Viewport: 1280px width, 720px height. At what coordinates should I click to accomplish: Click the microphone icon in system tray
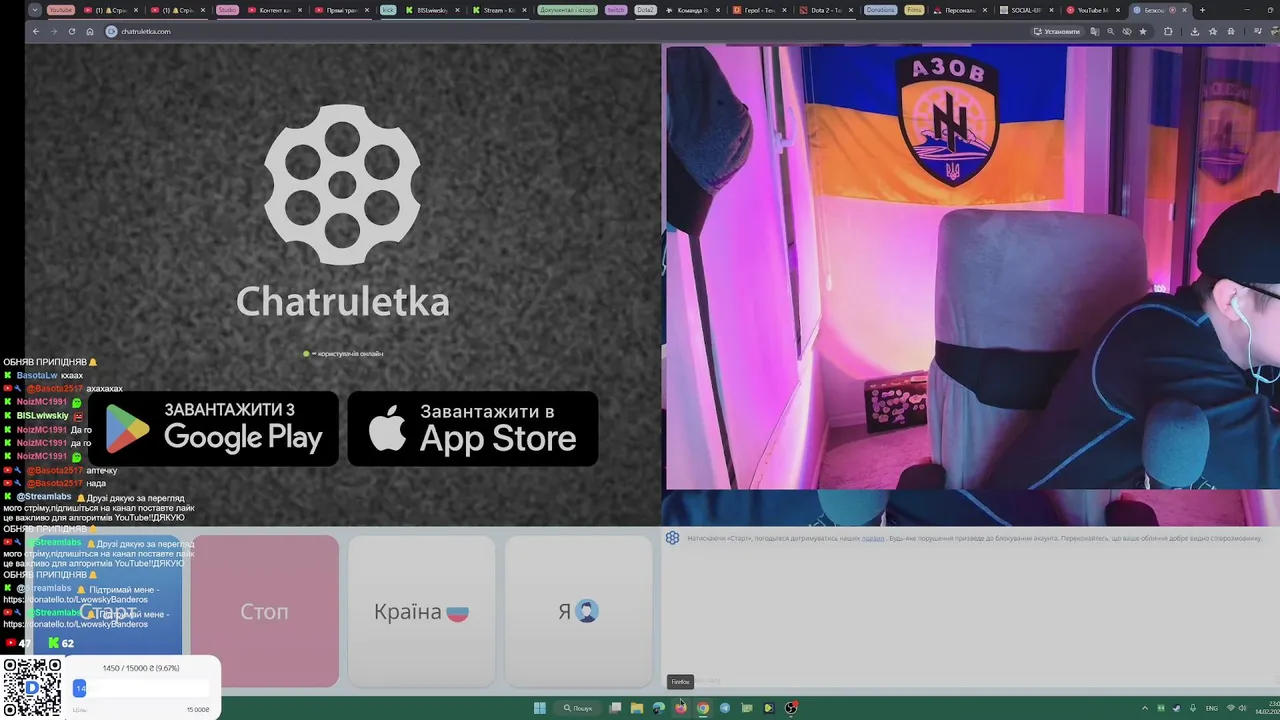click(x=1192, y=708)
